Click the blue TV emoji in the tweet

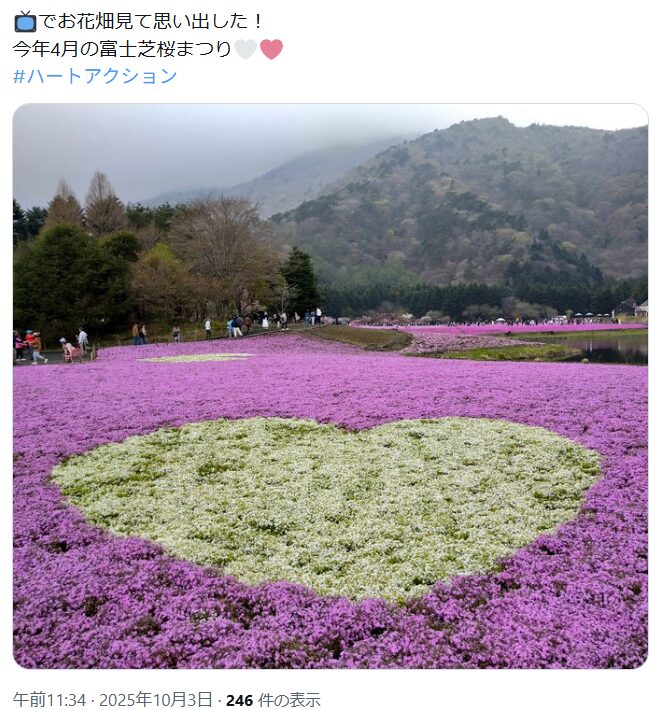coord(25,21)
